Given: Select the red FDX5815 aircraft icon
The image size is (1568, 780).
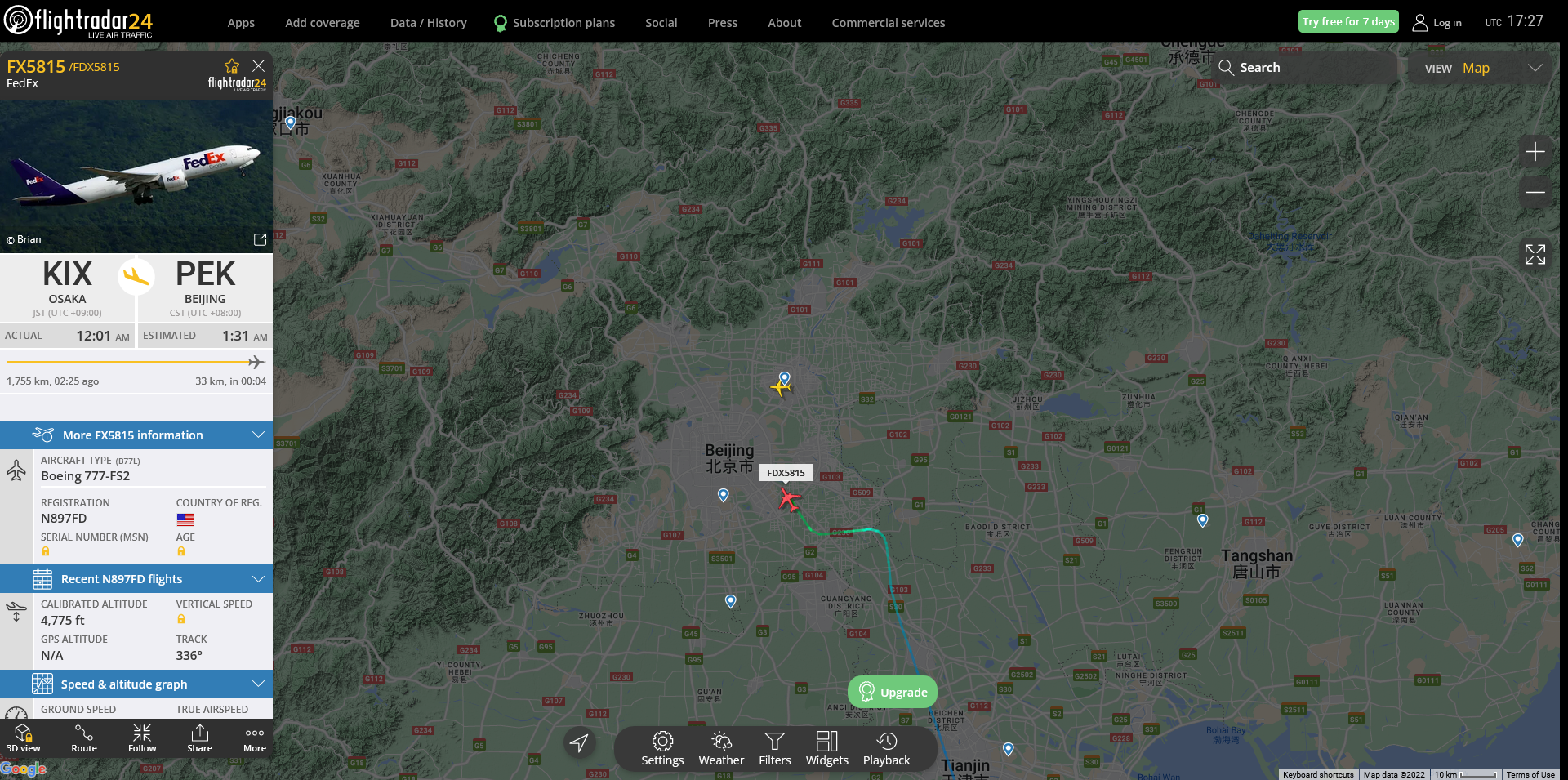Looking at the screenshot, I should (x=788, y=498).
